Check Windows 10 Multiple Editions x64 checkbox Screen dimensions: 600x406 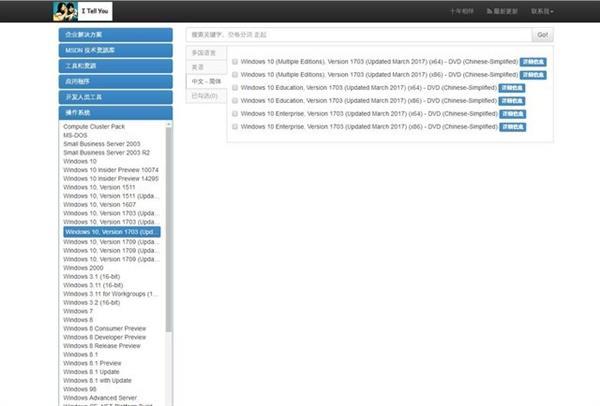(235, 62)
